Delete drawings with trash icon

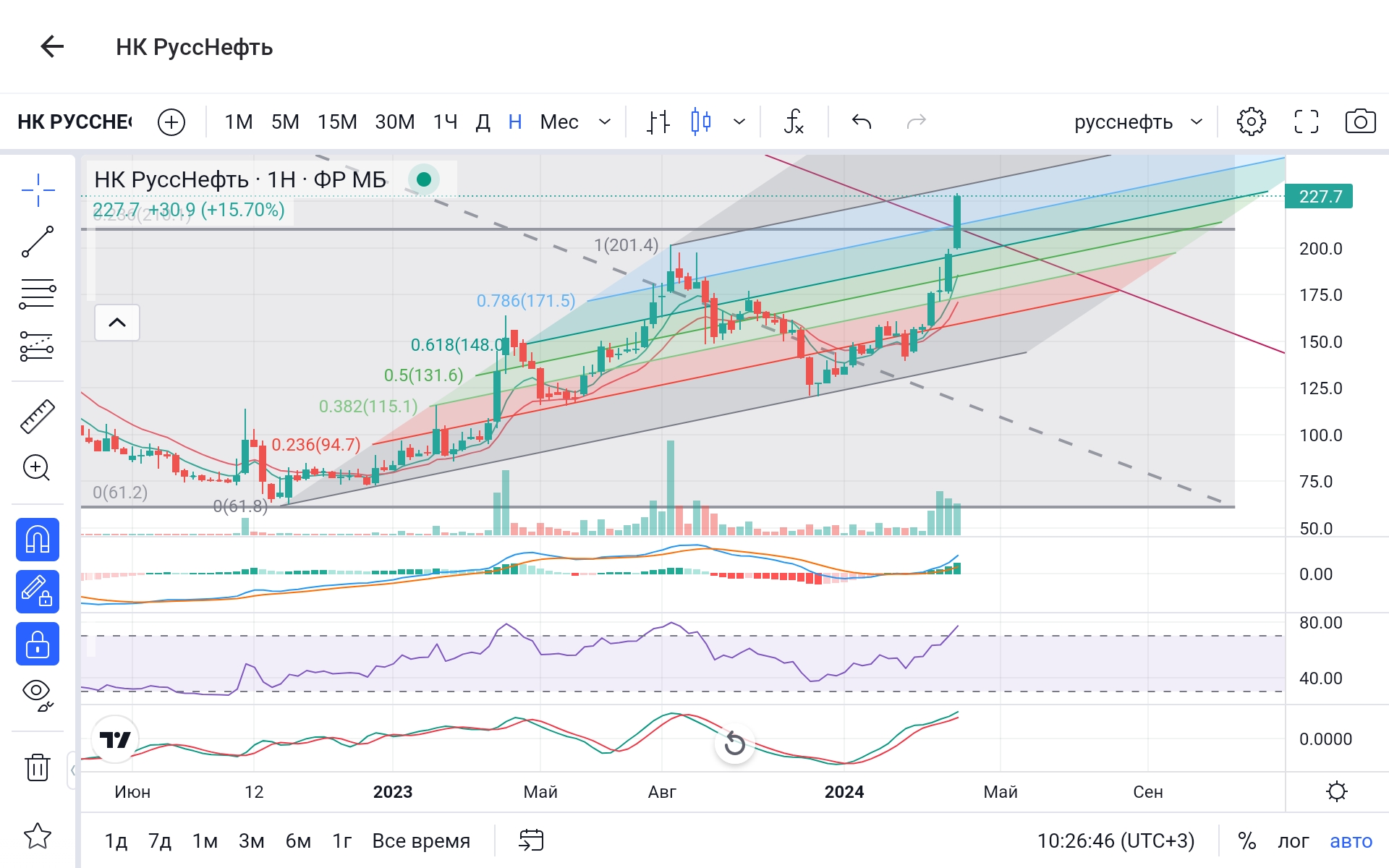coord(38,767)
